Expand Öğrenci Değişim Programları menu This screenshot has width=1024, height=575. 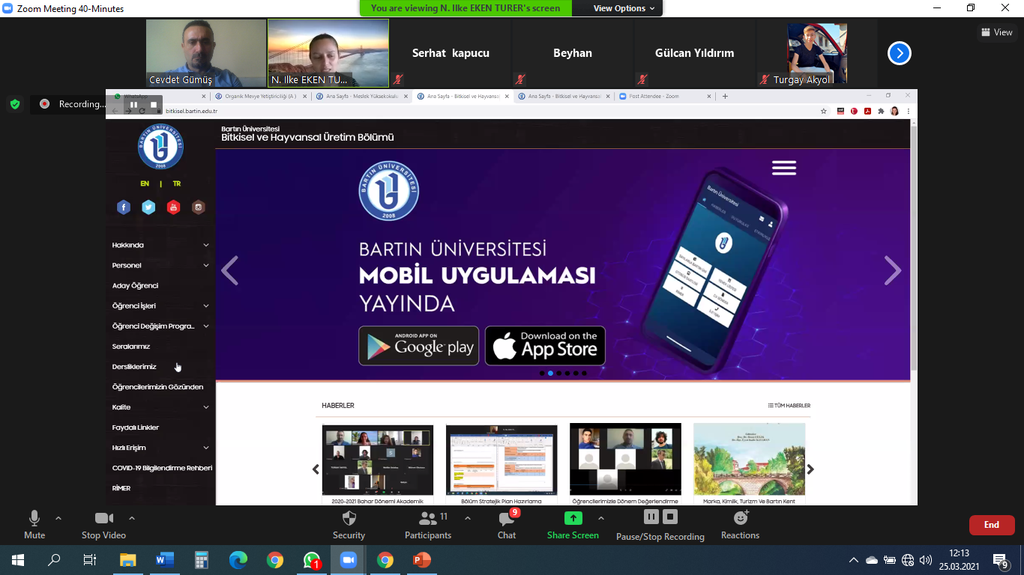(161, 326)
